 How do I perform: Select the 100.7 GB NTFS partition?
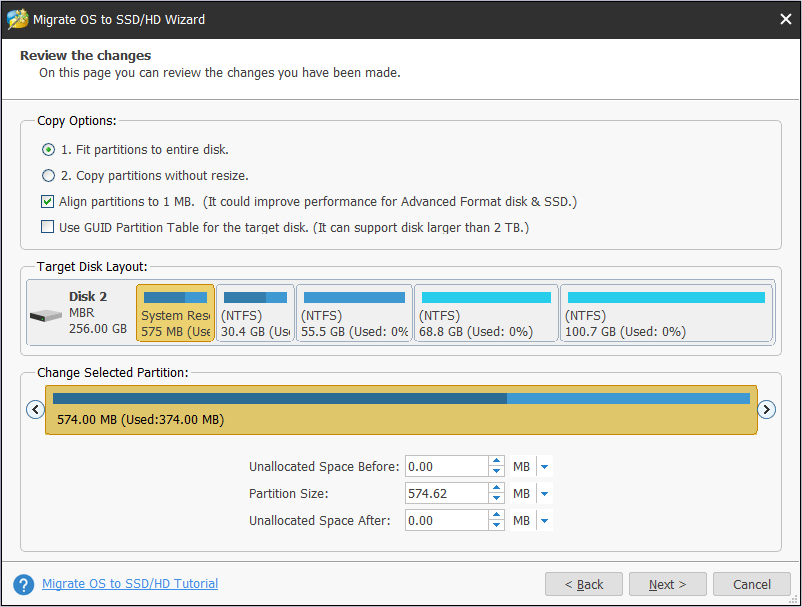[666, 313]
